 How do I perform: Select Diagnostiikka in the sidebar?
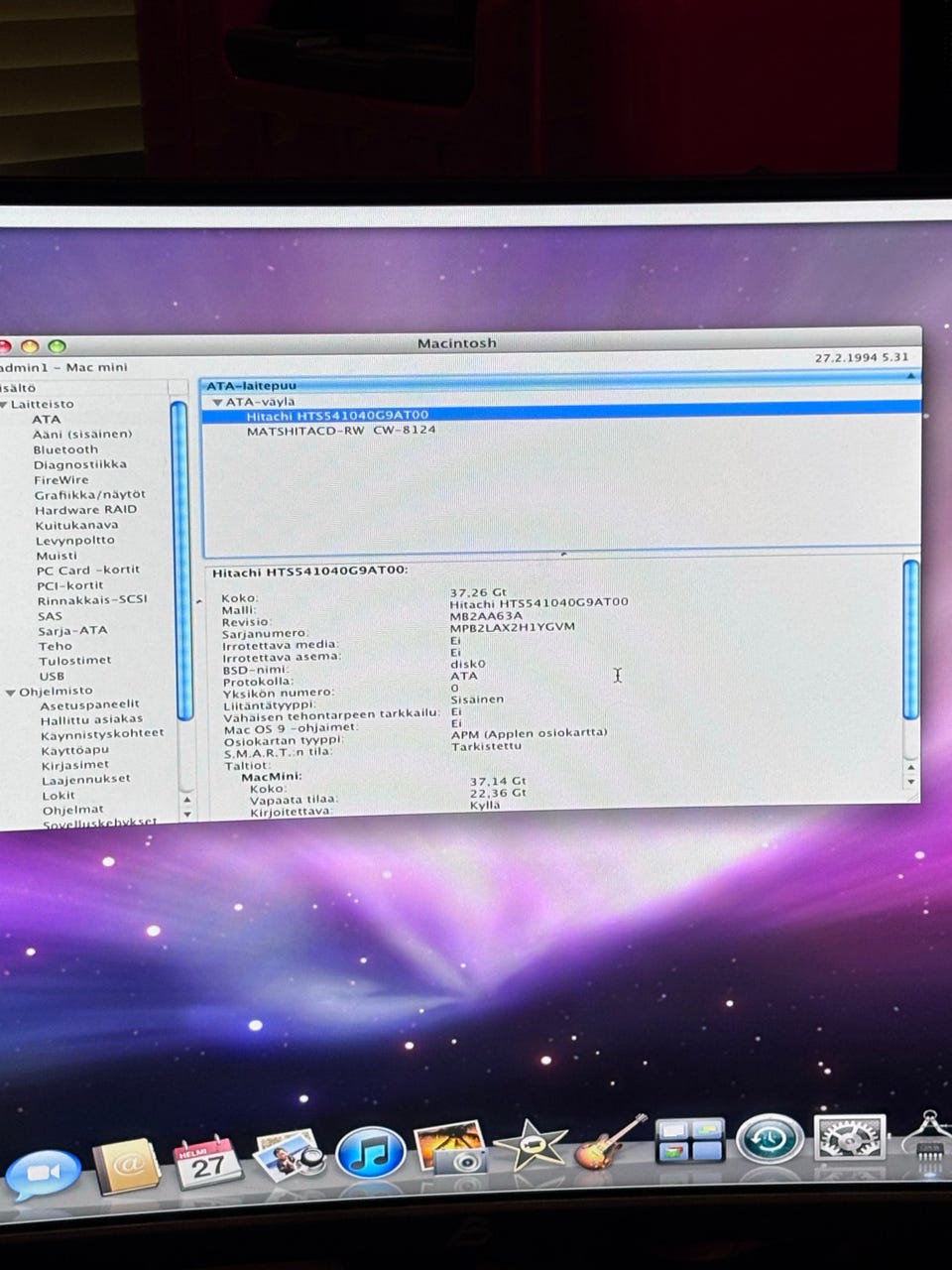pyautogui.click(x=80, y=464)
